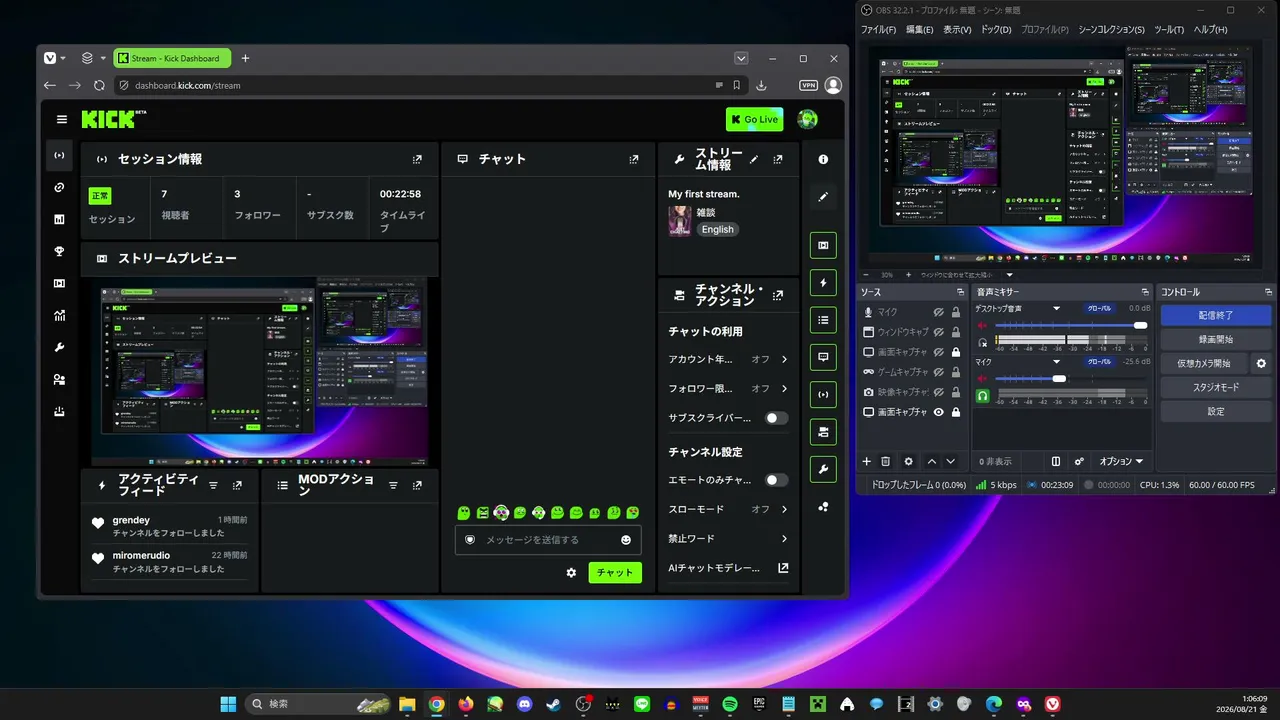Open chat settings gear icon
Image resolution: width=1280 pixels, height=720 pixels.
pos(571,573)
